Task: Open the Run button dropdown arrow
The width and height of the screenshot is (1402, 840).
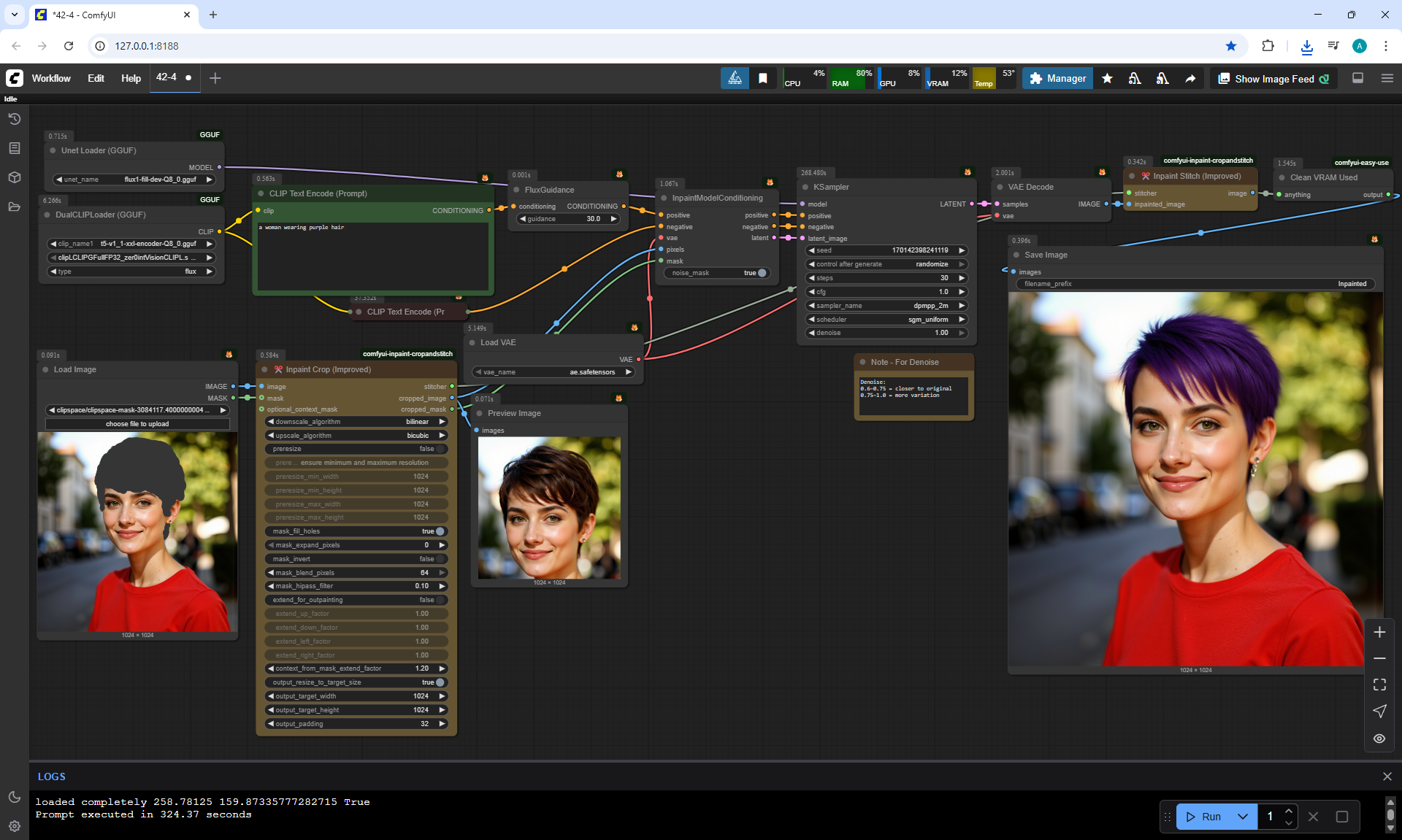Action: [x=1243, y=817]
